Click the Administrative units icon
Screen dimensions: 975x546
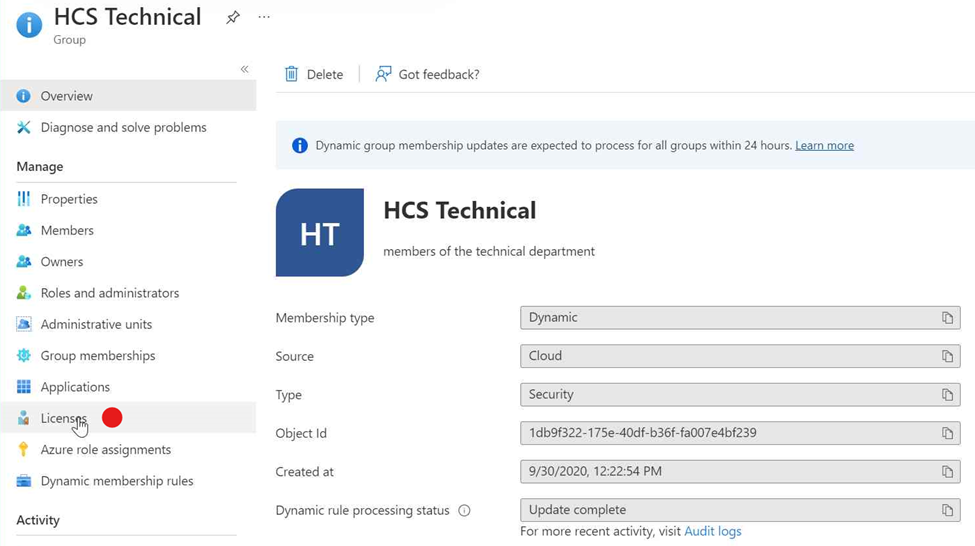tap(24, 325)
